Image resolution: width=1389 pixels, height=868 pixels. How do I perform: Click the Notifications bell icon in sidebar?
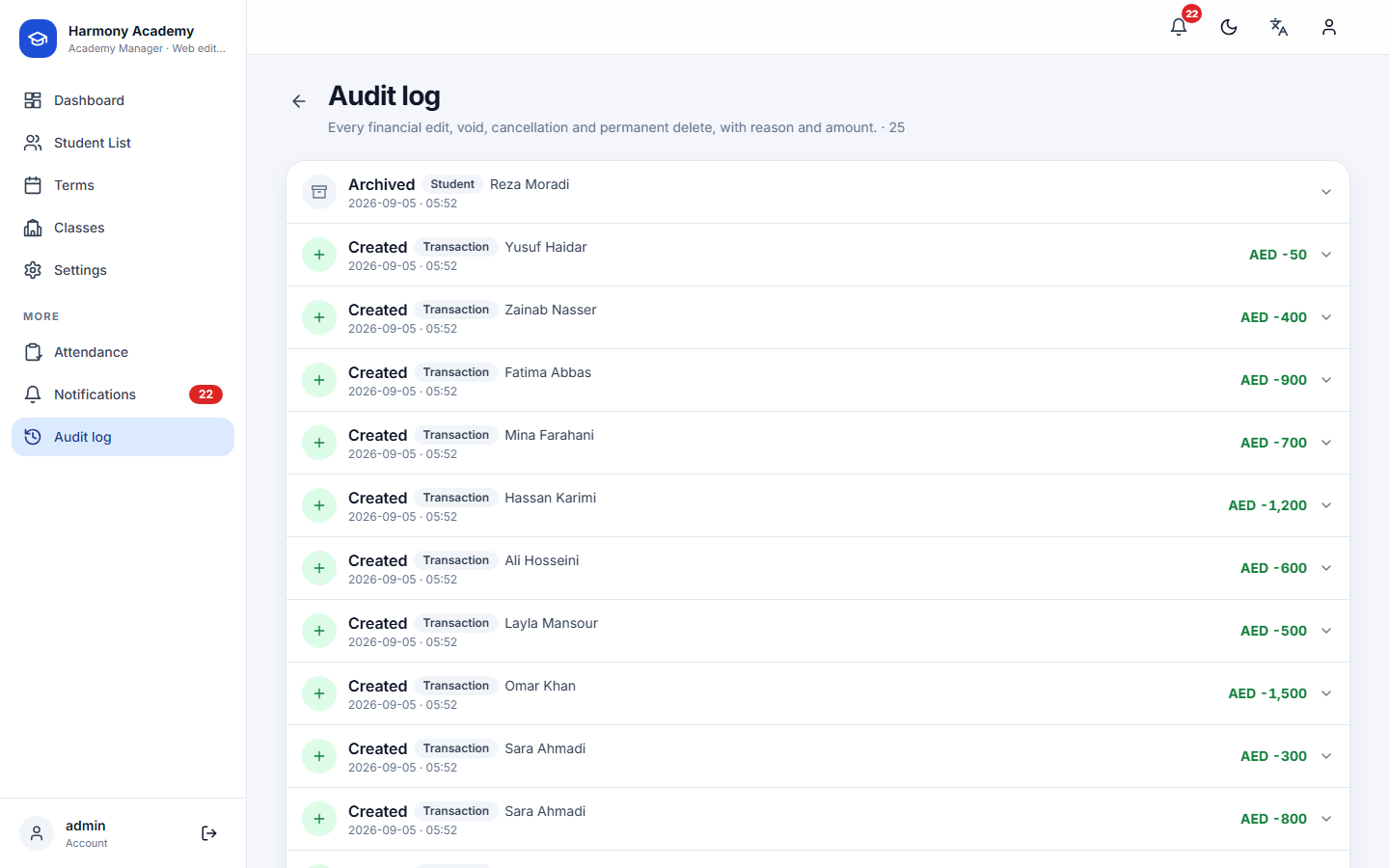[x=33, y=394]
